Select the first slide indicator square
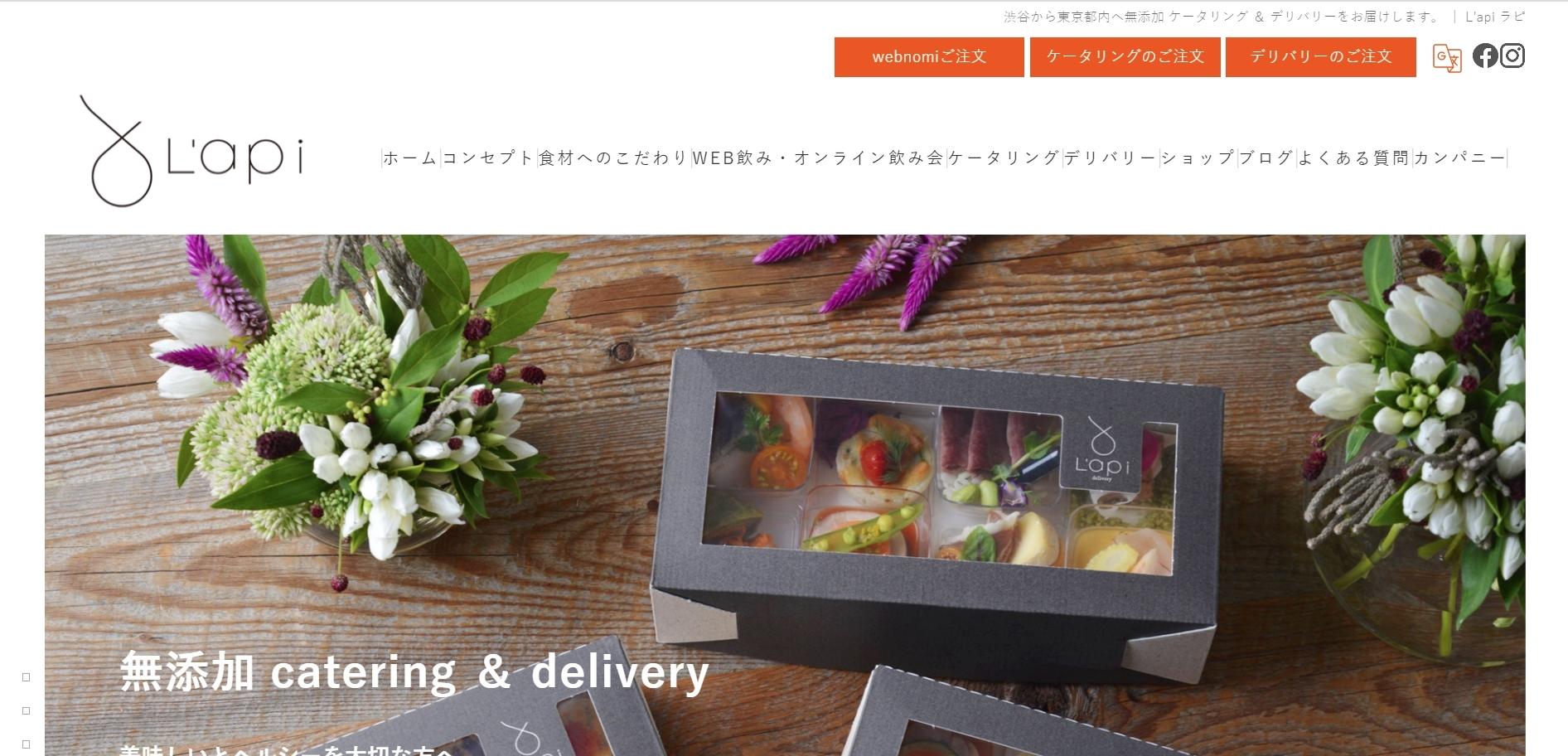The width and height of the screenshot is (1568, 756). click(26, 677)
